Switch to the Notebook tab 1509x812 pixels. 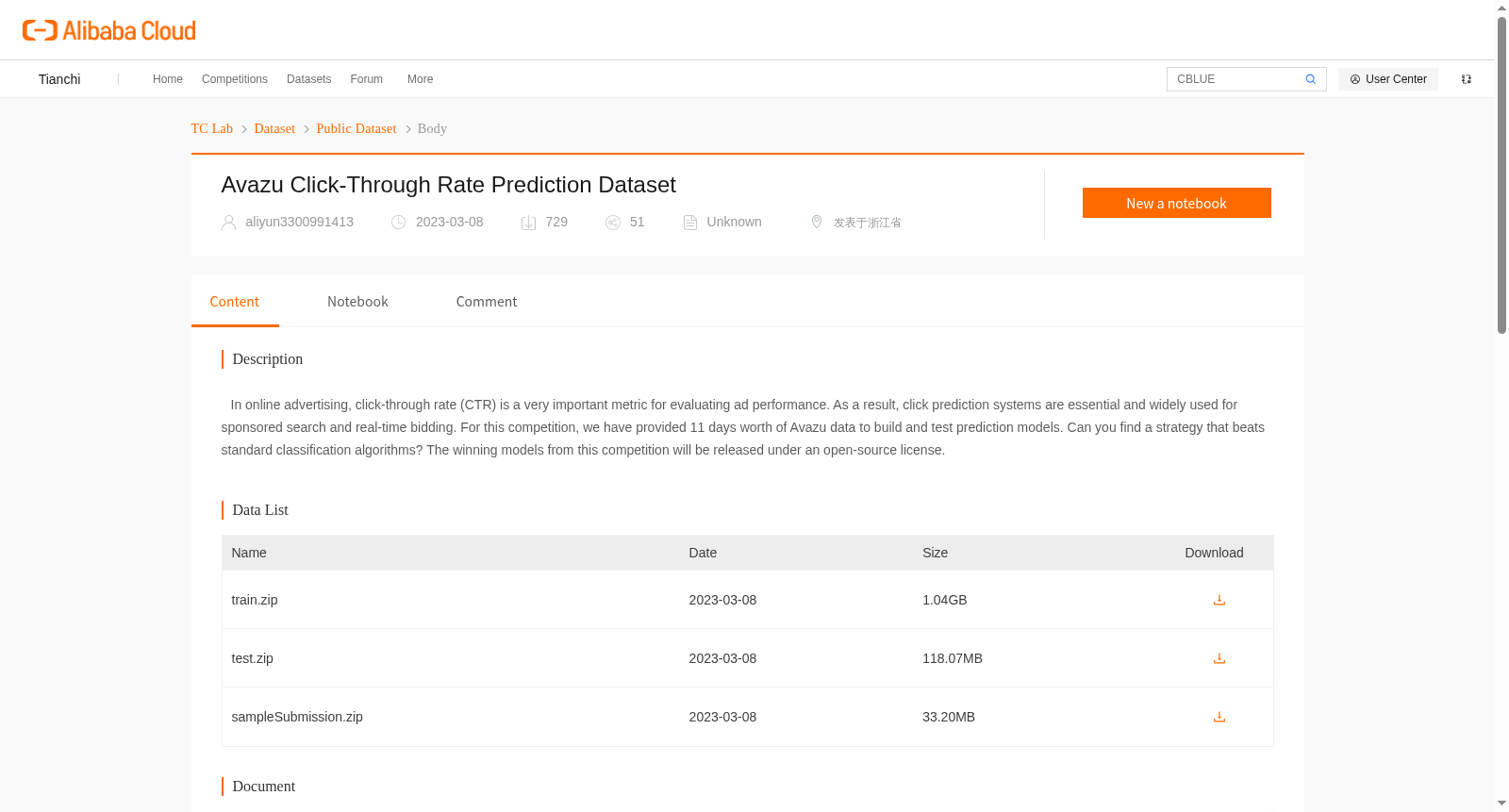pos(357,302)
